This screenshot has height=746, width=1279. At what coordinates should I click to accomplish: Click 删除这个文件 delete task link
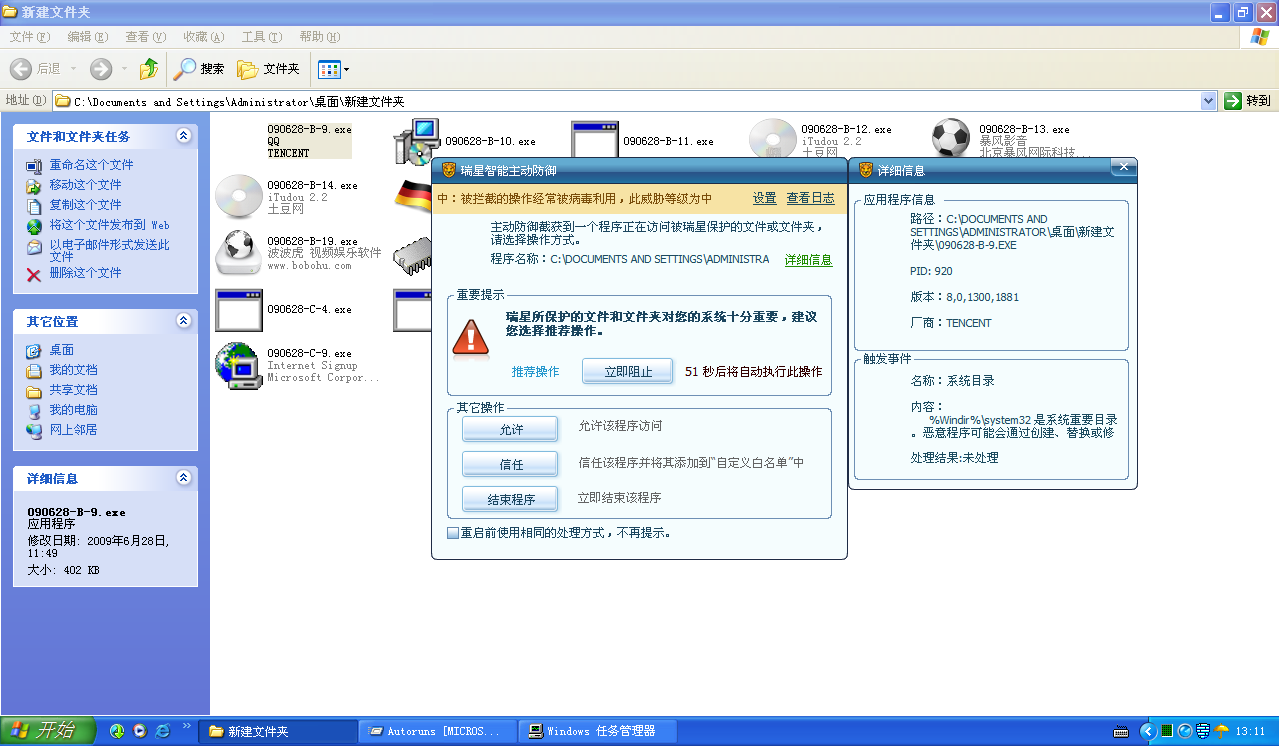[x=85, y=273]
